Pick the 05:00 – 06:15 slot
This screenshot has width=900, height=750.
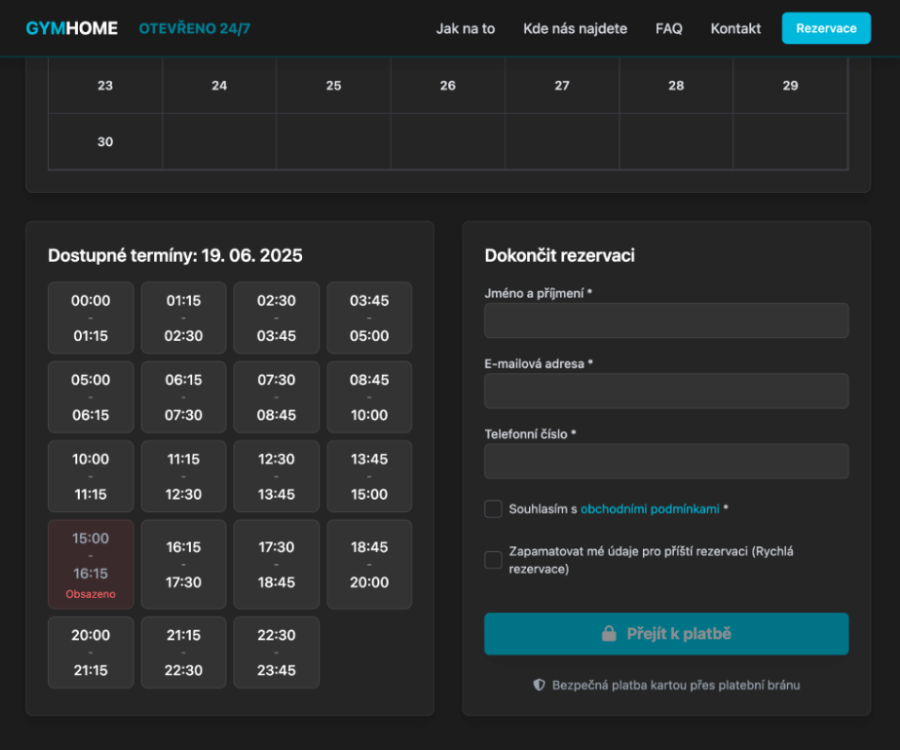(x=91, y=397)
